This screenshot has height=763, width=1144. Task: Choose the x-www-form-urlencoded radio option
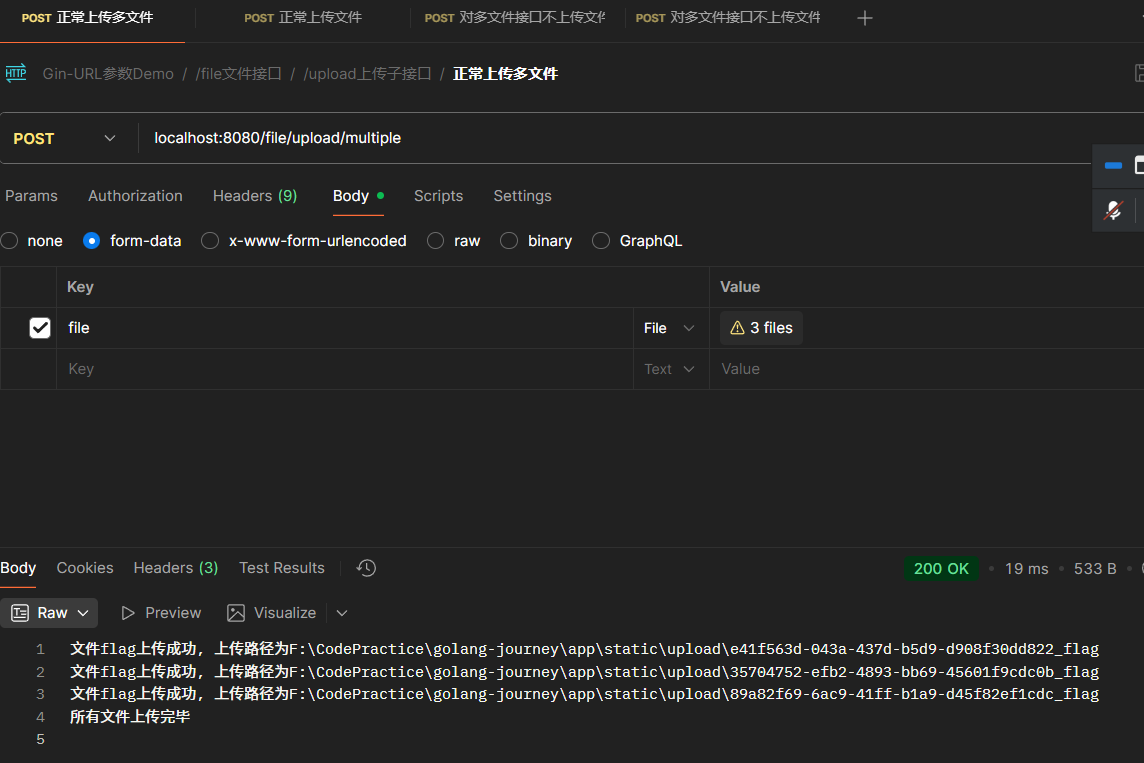click(x=210, y=241)
